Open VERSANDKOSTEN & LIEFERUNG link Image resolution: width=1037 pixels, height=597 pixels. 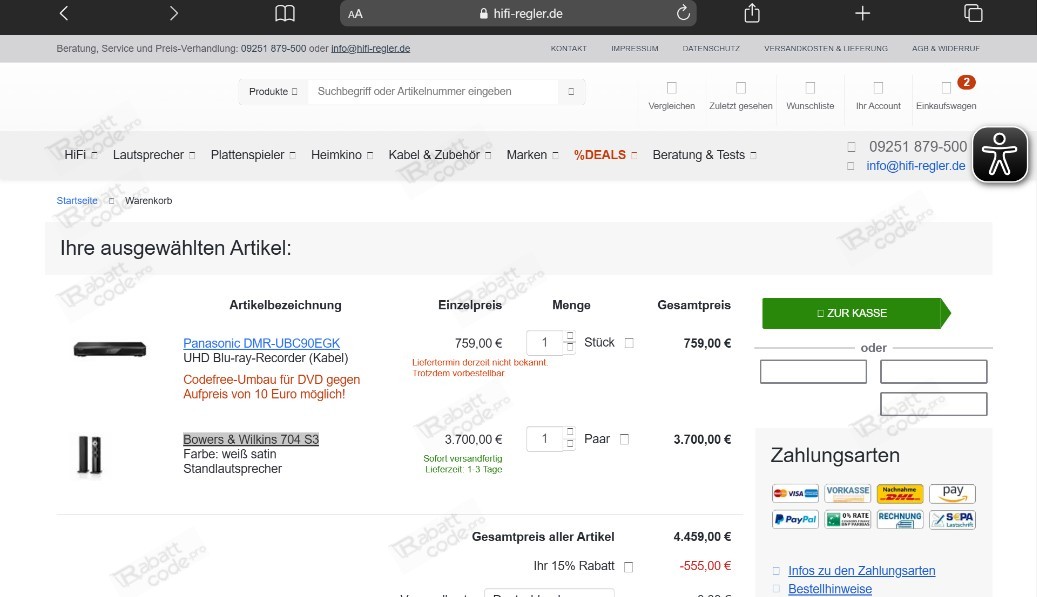[825, 48]
